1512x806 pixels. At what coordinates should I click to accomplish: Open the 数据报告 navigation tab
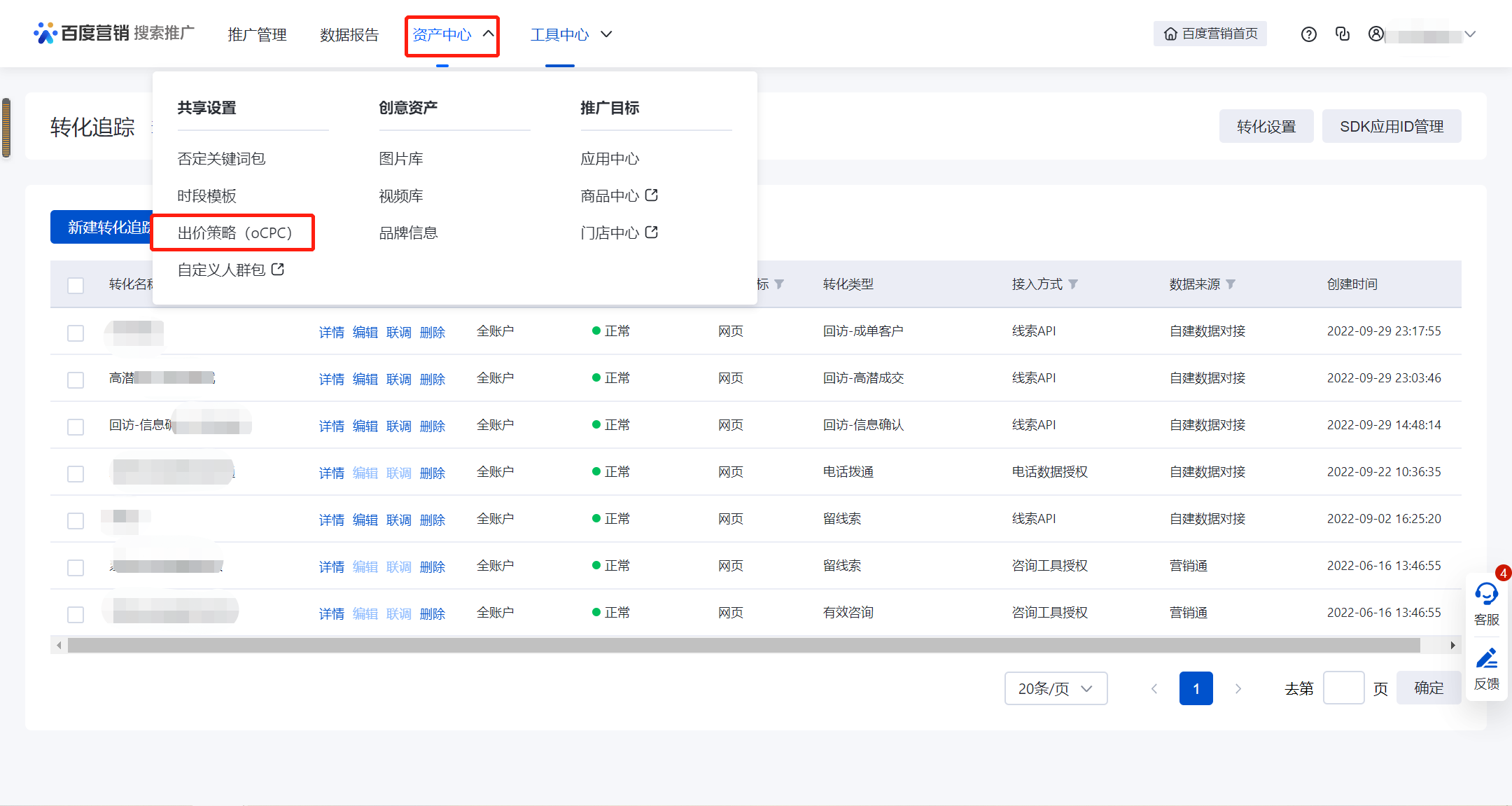[x=349, y=35]
